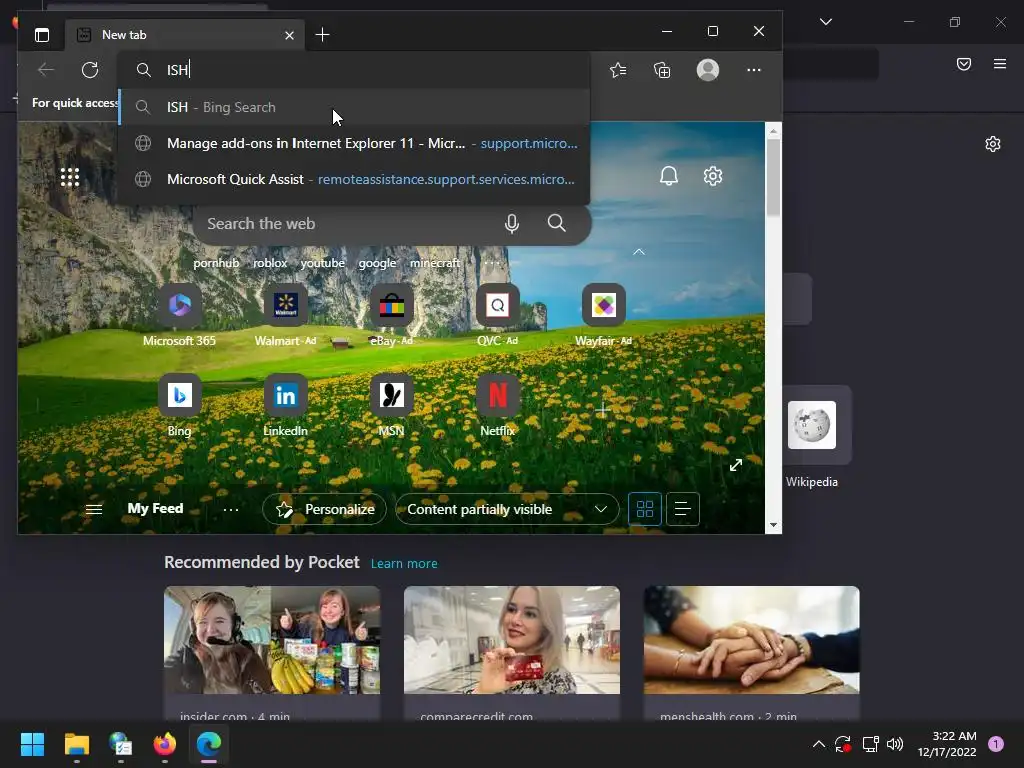Open the Edge new tab page settings gear

click(712, 176)
